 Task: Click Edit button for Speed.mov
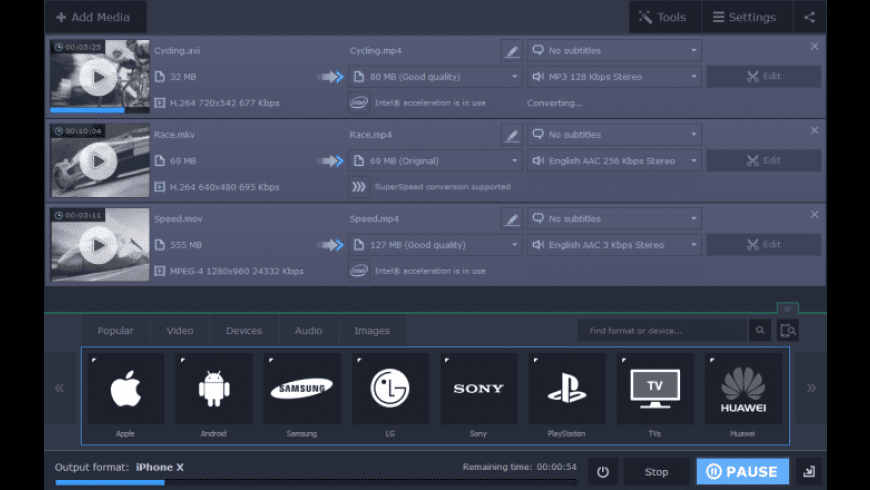pos(763,245)
